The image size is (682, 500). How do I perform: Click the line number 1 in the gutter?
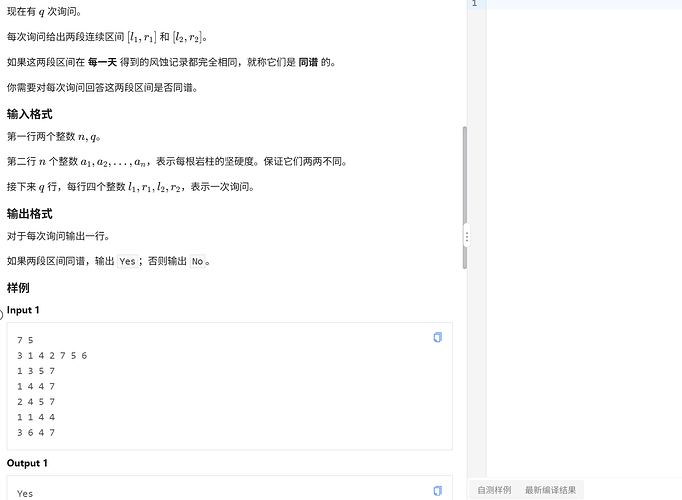pos(474,3)
